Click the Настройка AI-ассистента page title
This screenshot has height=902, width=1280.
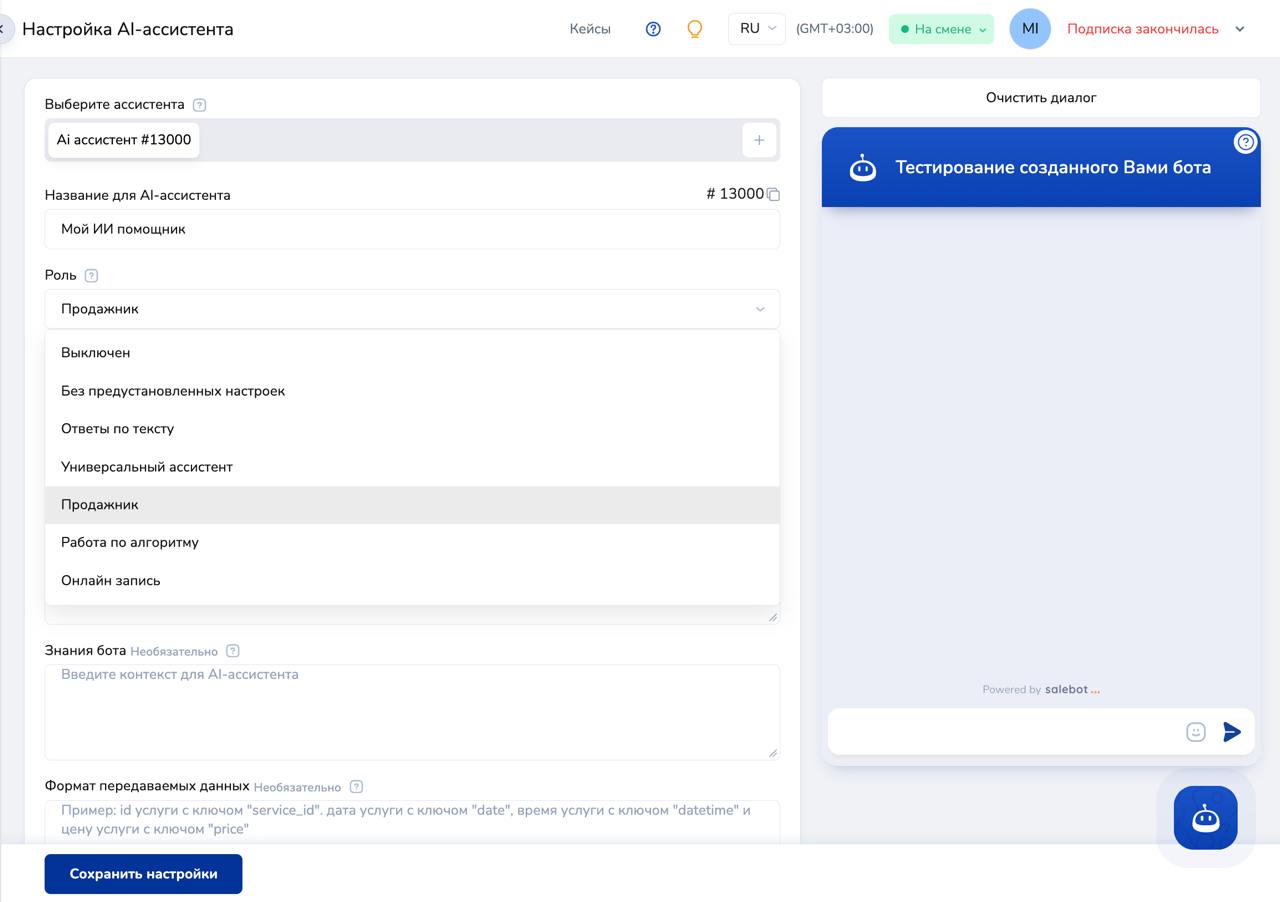(x=128, y=29)
